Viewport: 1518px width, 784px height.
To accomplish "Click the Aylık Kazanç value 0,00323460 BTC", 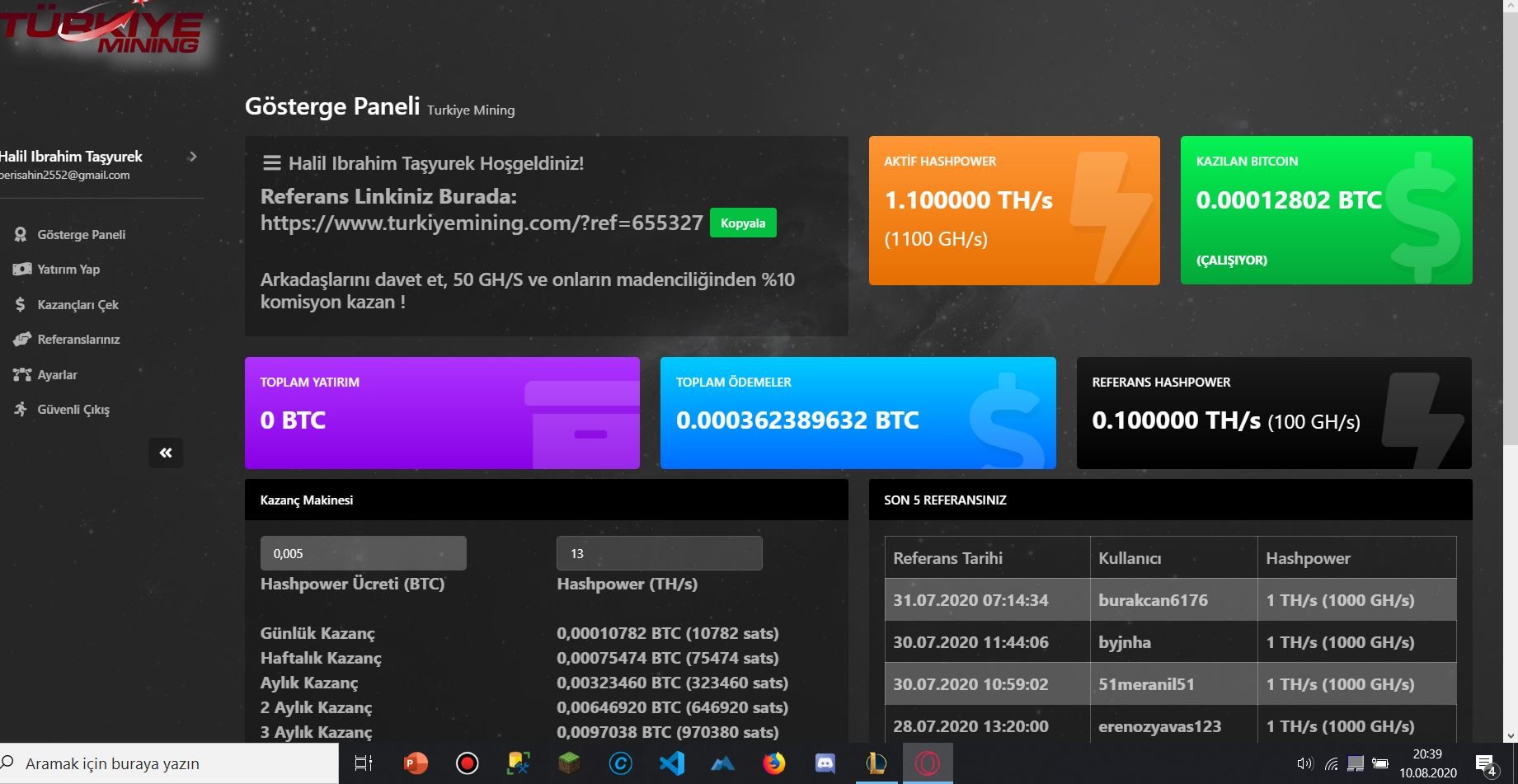I will click(672, 683).
